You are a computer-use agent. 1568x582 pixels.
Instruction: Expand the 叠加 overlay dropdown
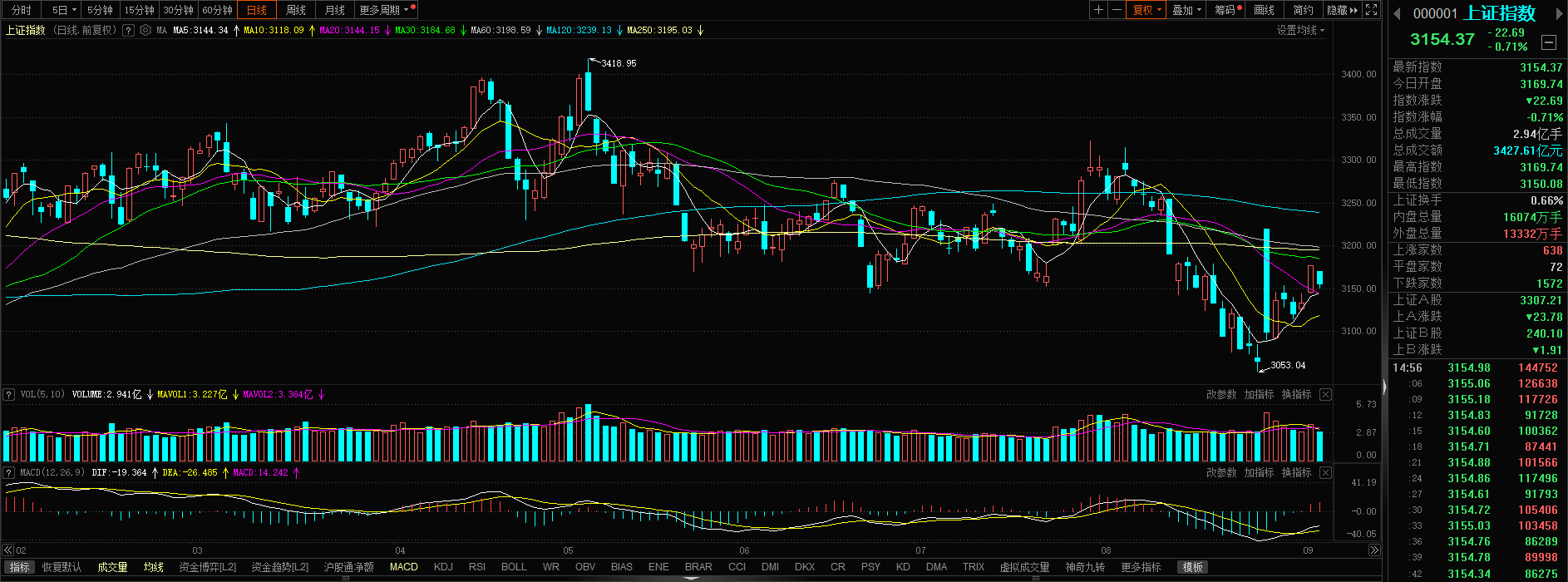coord(1186,10)
